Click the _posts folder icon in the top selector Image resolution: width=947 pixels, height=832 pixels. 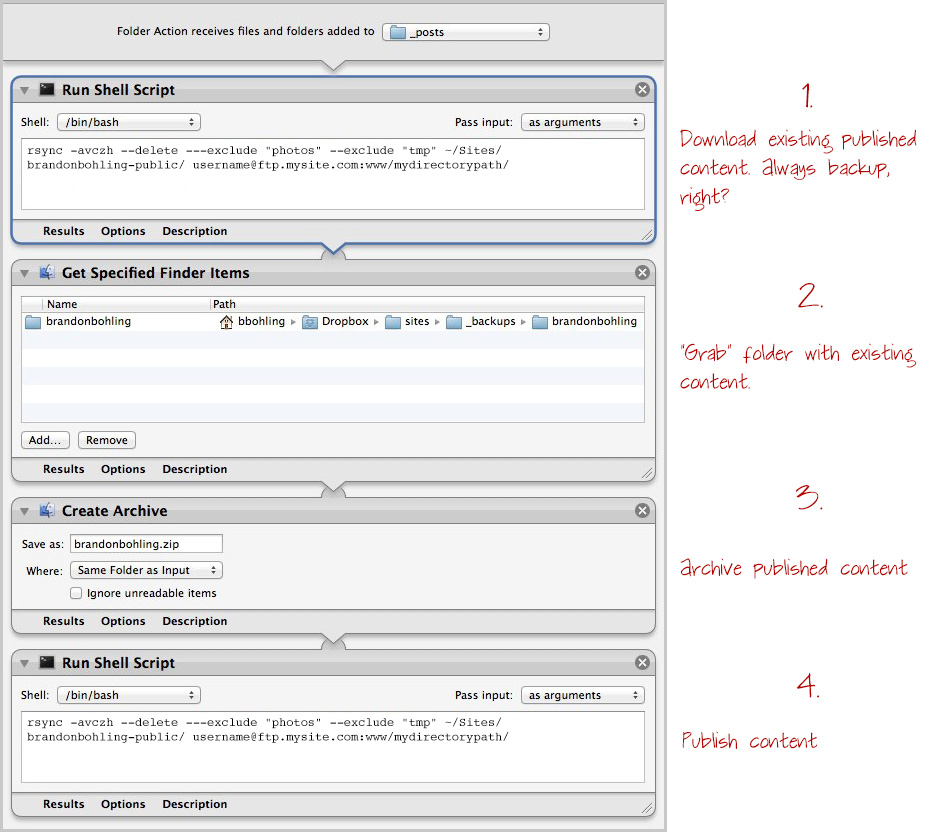[396, 31]
